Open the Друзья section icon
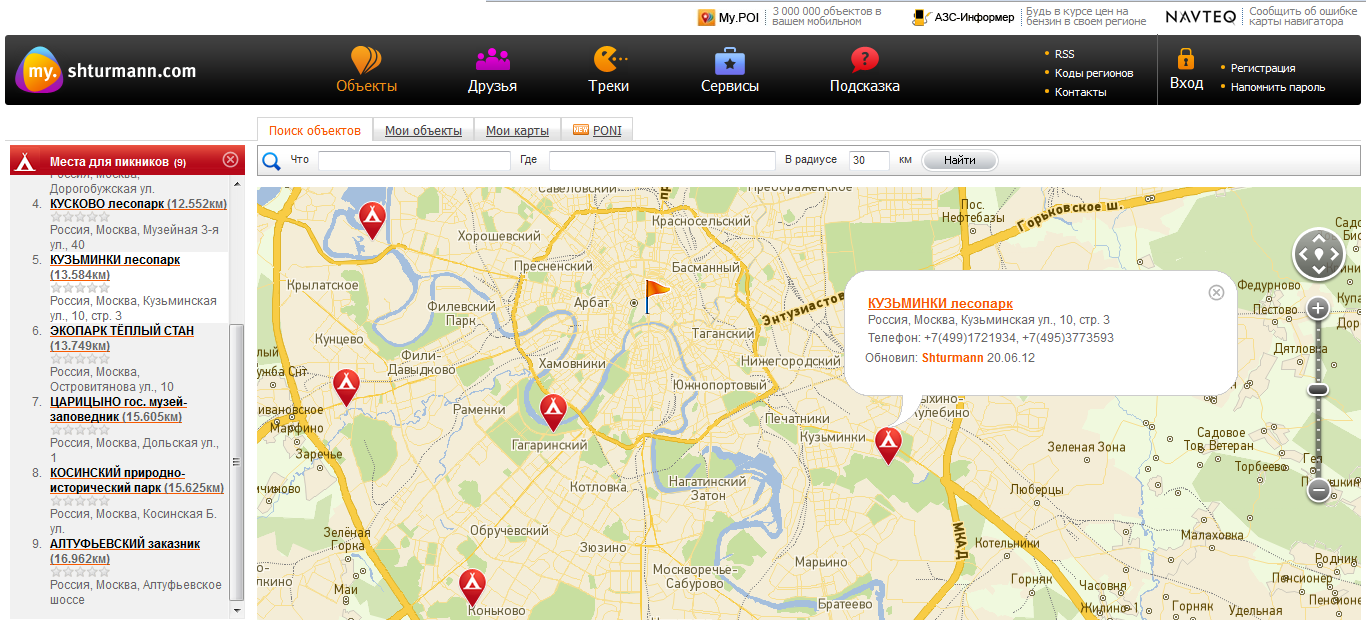The height and width of the screenshot is (620, 1366). click(492, 60)
